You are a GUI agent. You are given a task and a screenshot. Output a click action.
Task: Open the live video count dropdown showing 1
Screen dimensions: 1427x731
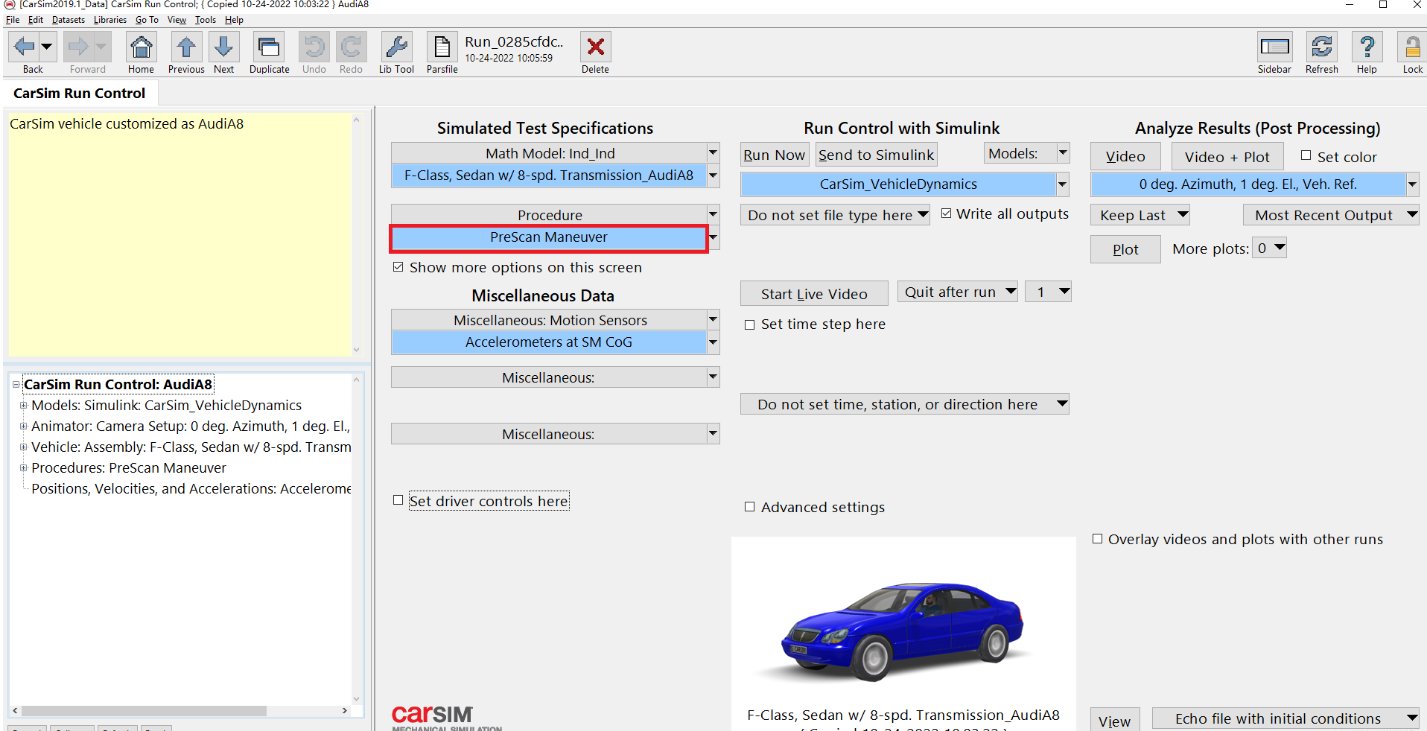click(1048, 292)
